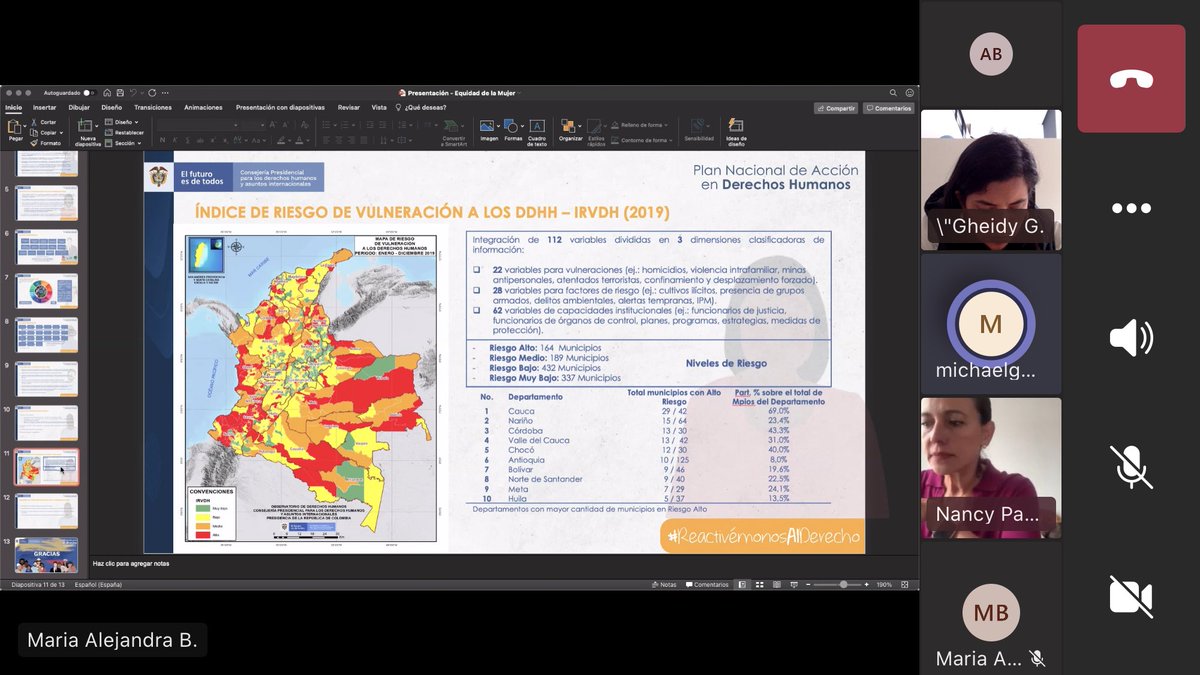Open Ideas de diseño panel

(x=736, y=133)
